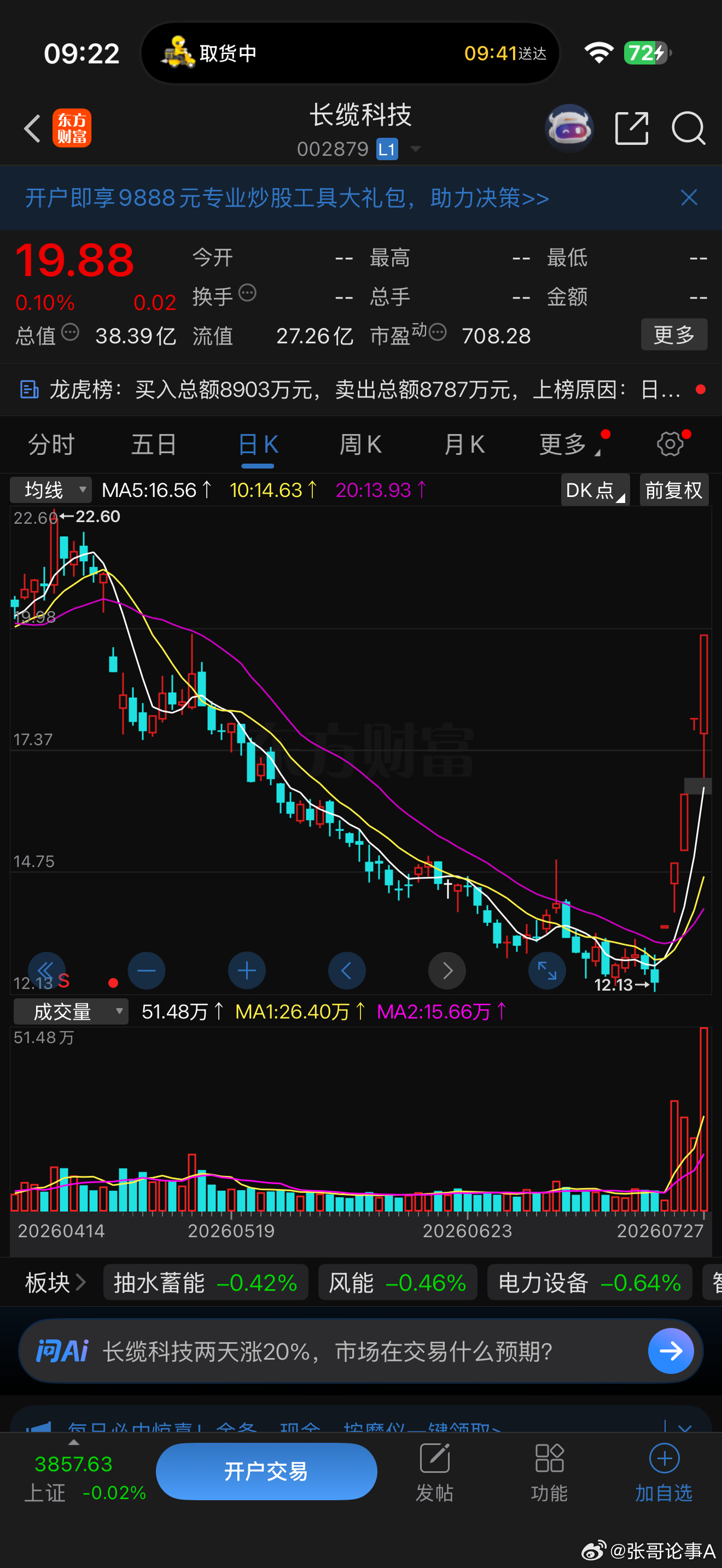Screen dimensions: 722x1568
Task: Tap the 东方财富 orange logo icon
Action: pyautogui.click(x=72, y=128)
